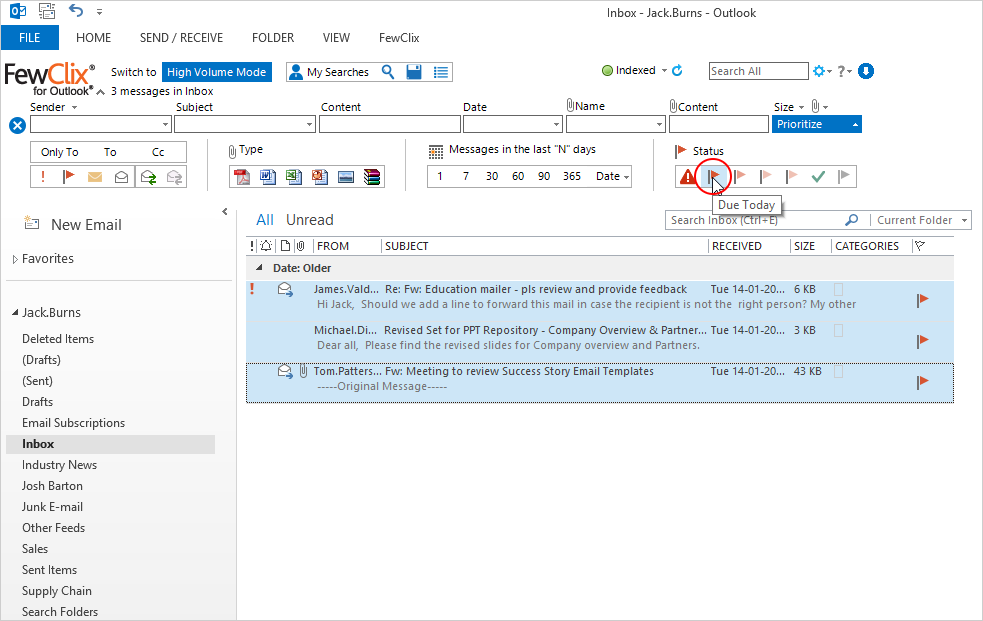The image size is (983, 621).
Task: Toggle the Only To recipient filter
Action: 59,152
